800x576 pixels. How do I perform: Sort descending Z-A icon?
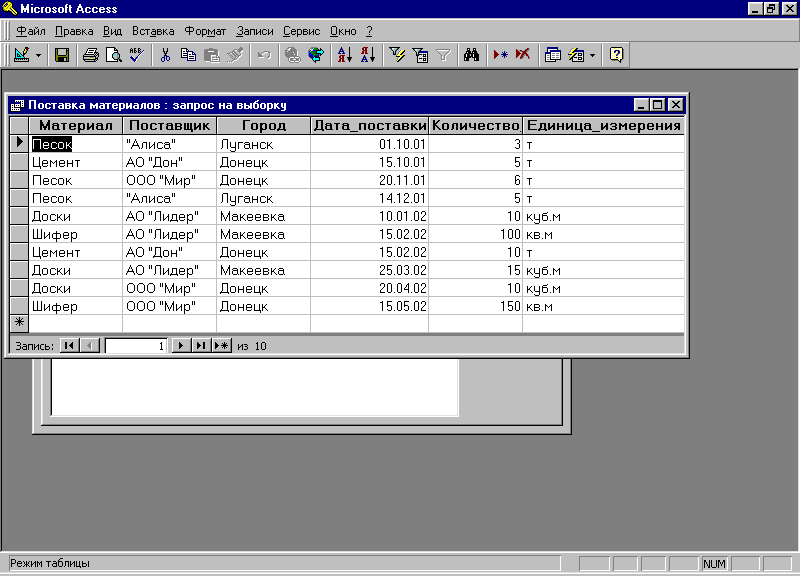[x=368, y=55]
